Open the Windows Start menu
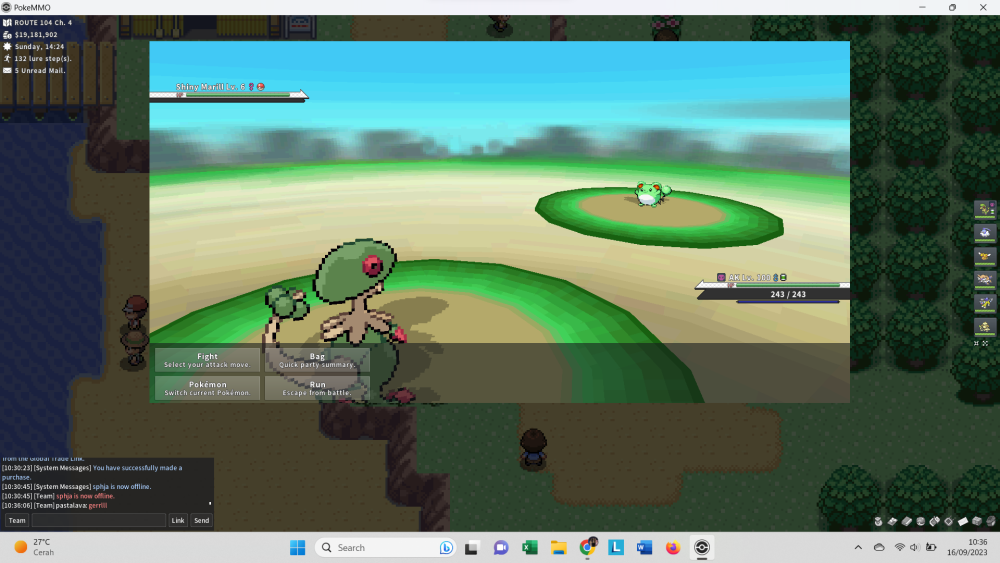 (x=297, y=548)
